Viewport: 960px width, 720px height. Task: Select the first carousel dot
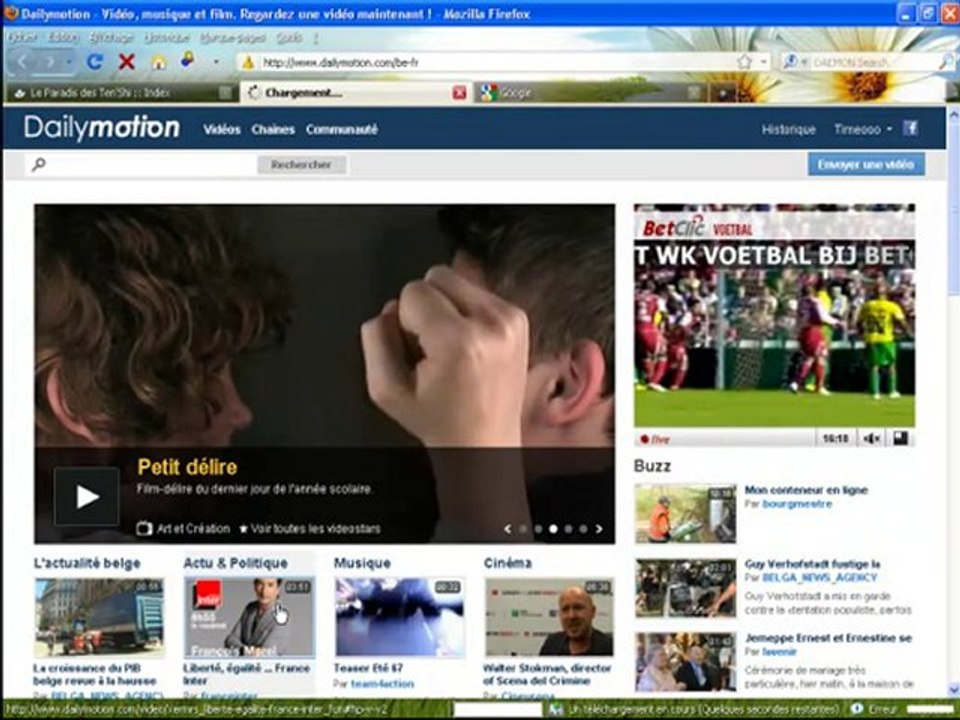tap(523, 529)
